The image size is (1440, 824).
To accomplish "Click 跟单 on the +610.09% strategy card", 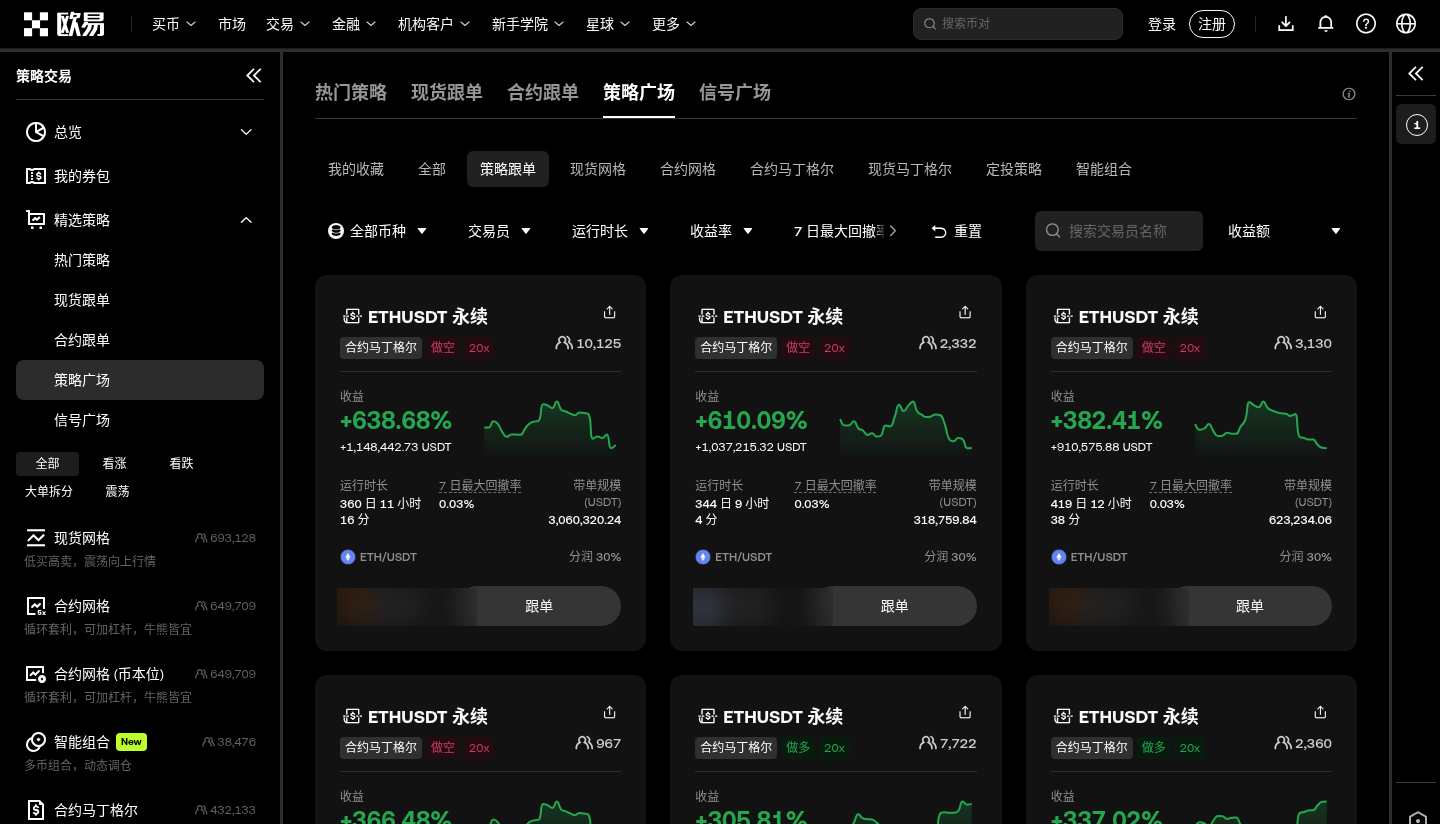I will [895, 606].
